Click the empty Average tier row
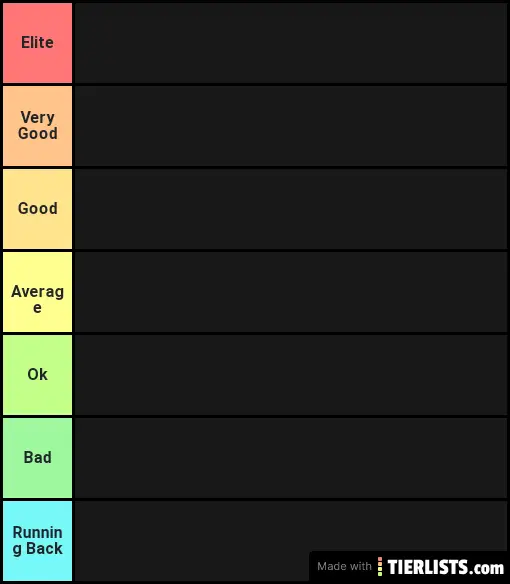This screenshot has width=510, height=584. (291, 292)
